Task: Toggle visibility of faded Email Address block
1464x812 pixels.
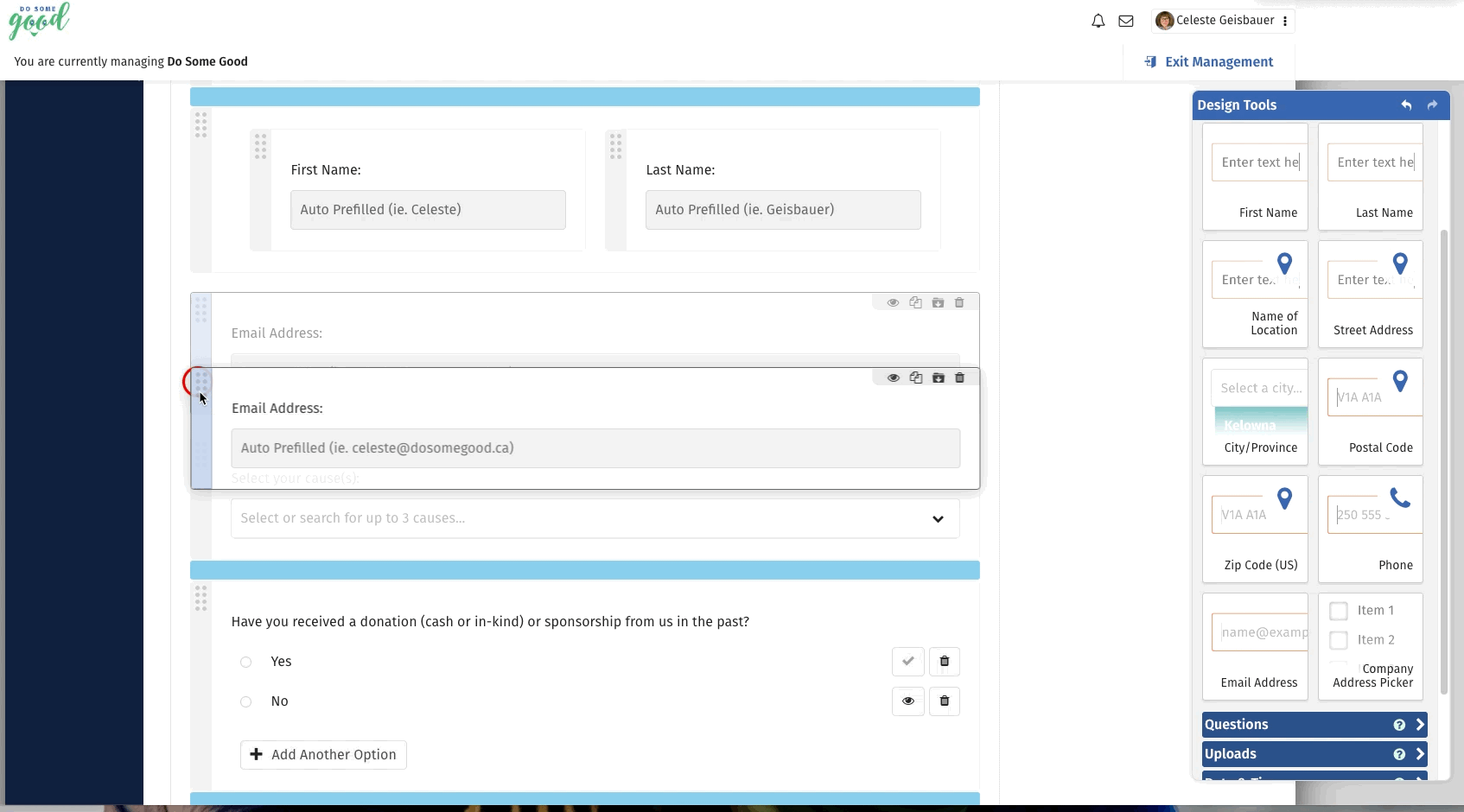Action: click(894, 302)
